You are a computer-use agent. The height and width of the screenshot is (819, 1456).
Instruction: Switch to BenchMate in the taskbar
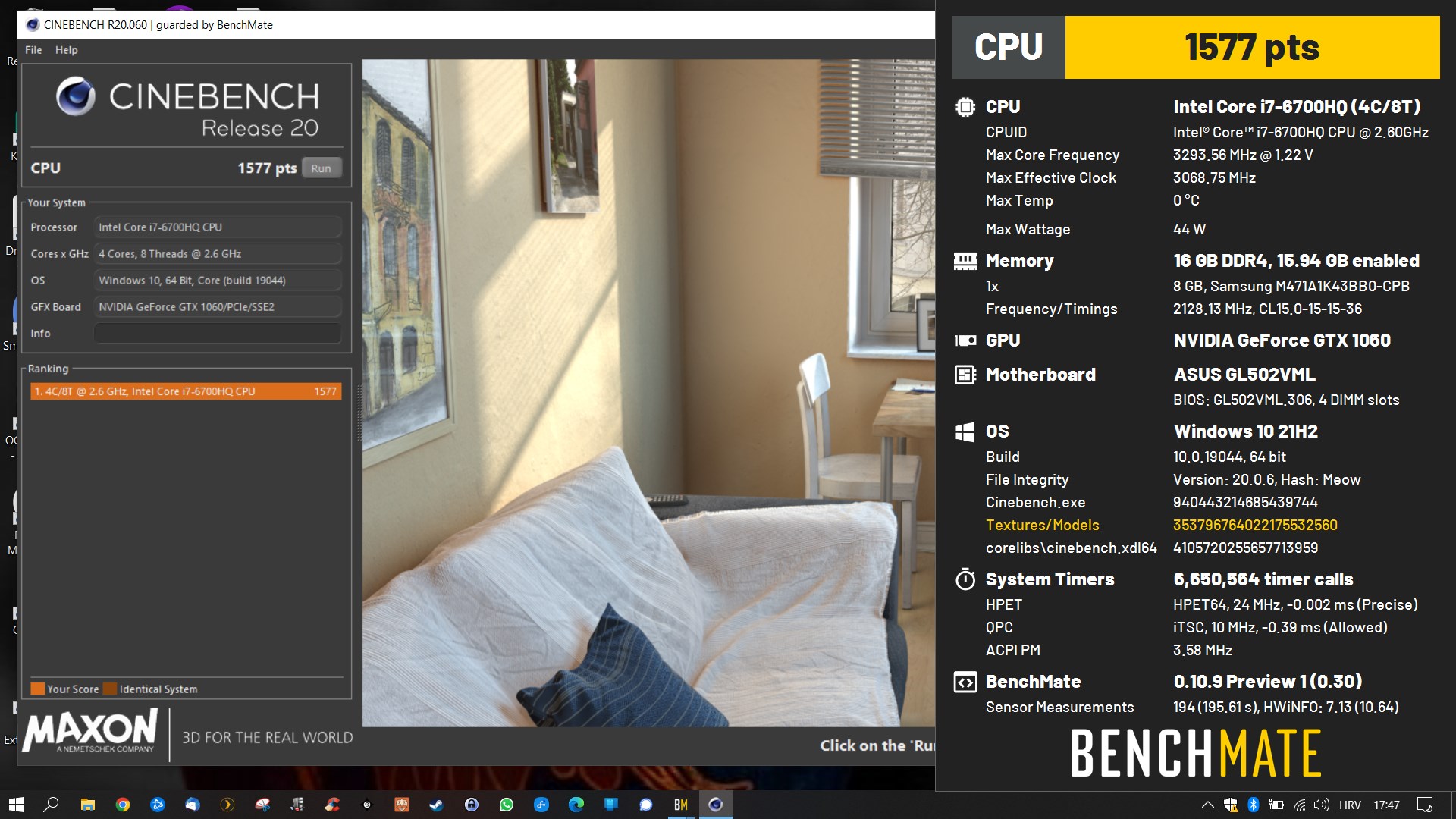[681, 805]
